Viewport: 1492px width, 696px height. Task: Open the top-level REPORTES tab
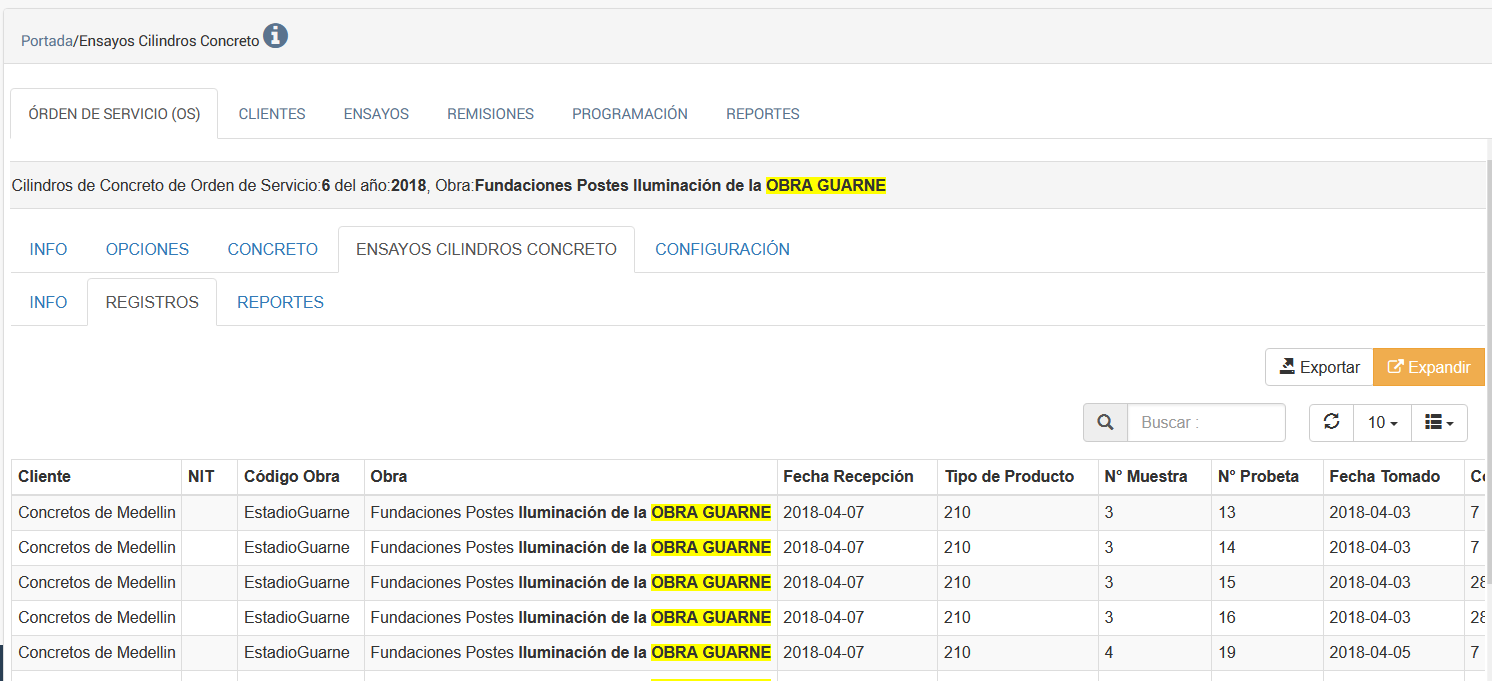(x=762, y=114)
